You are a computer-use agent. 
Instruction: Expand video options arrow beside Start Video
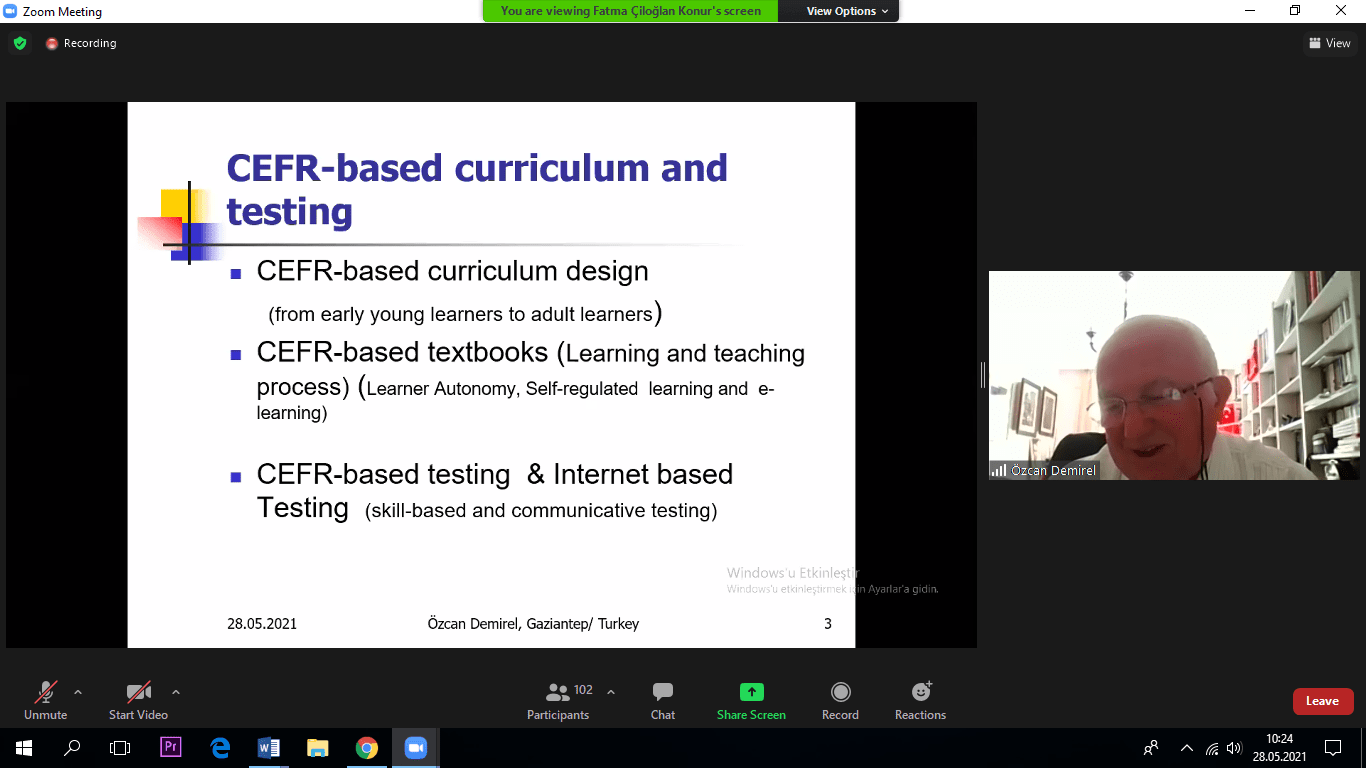click(176, 691)
